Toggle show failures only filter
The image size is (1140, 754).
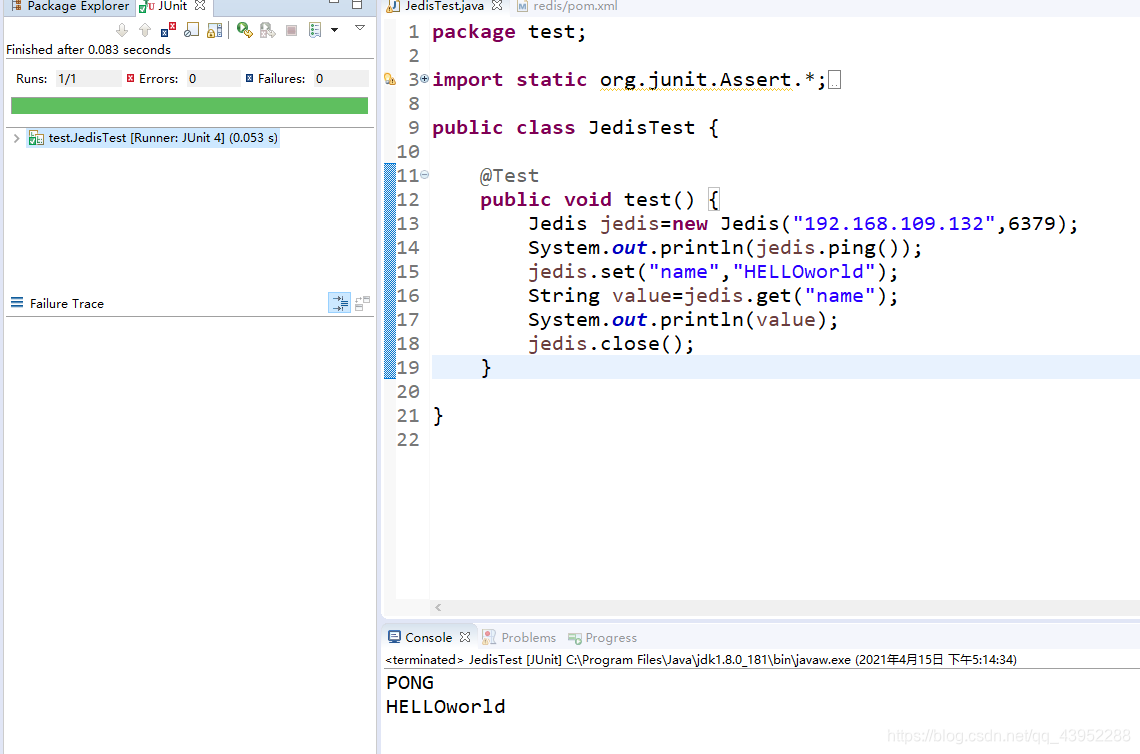point(168,30)
